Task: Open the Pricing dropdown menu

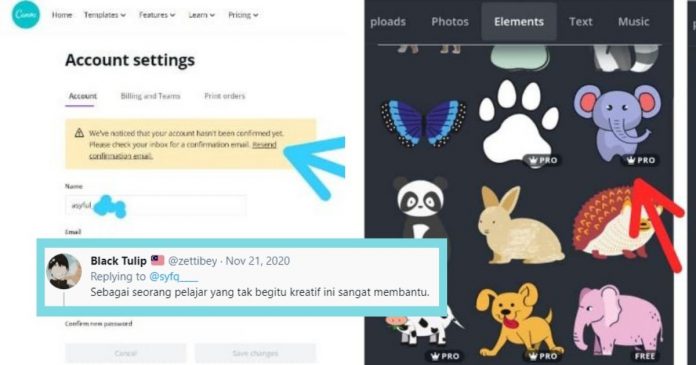Action: (x=243, y=15)
